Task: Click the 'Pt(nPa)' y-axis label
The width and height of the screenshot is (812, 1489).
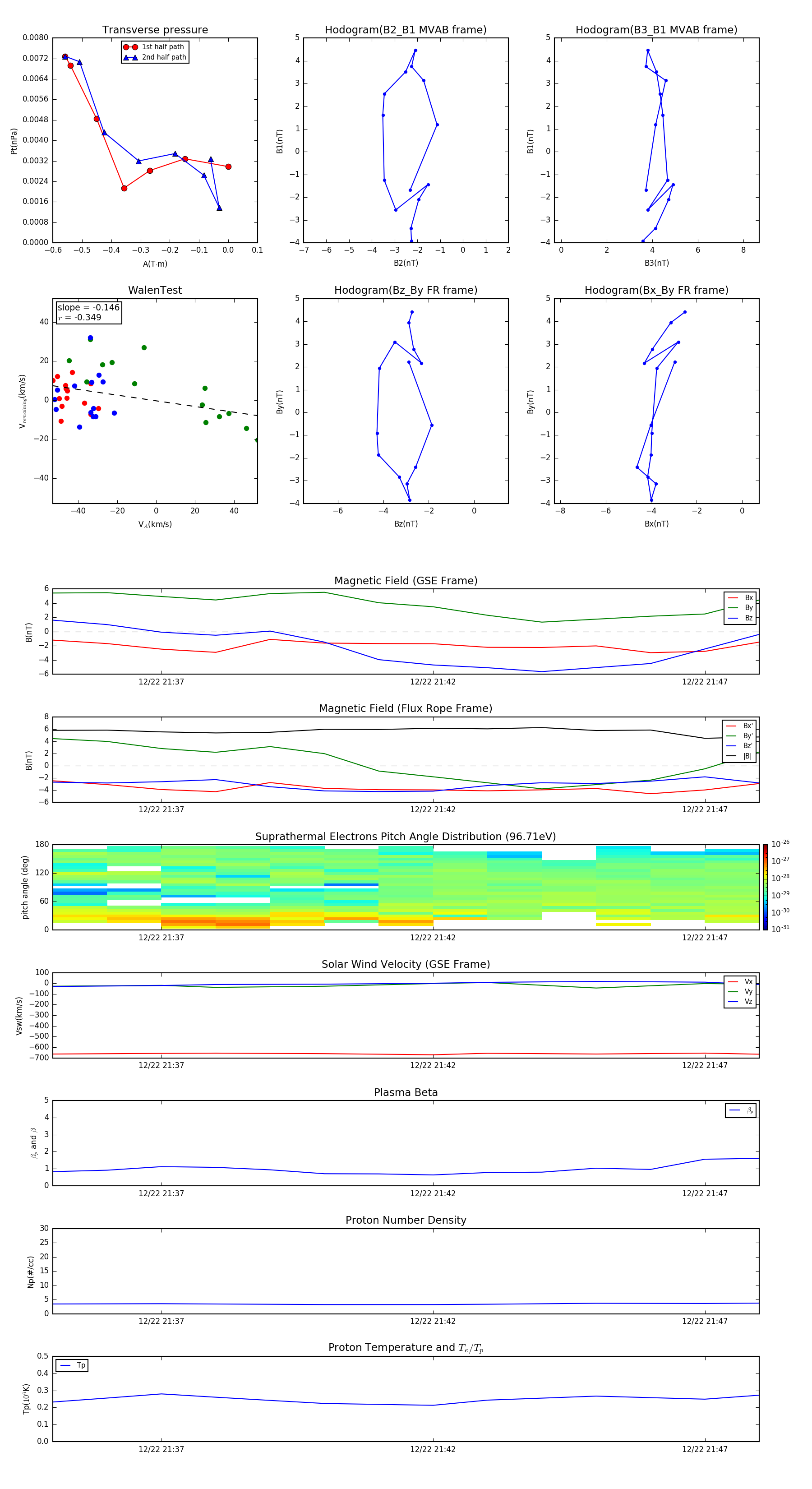Action: [14, 140]
